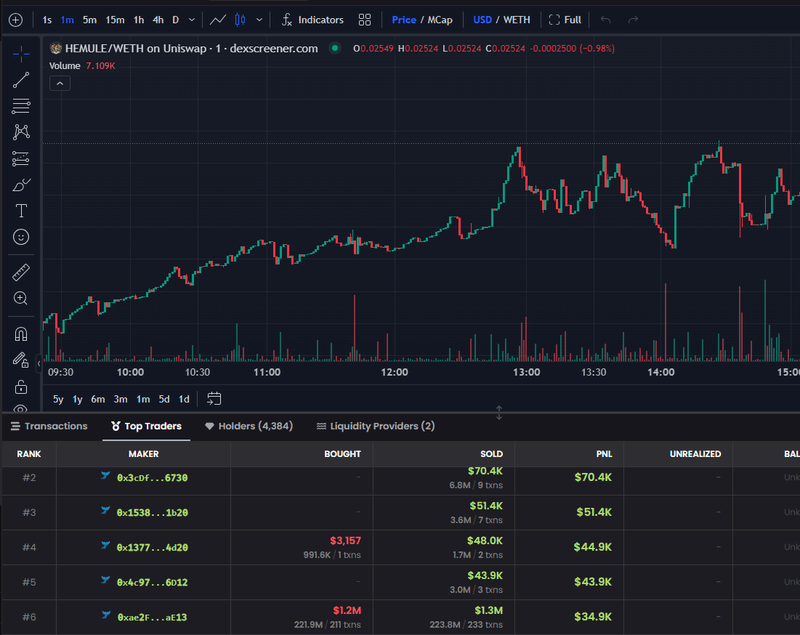Collapse the indicator legend under Volume

click(59, 83)
